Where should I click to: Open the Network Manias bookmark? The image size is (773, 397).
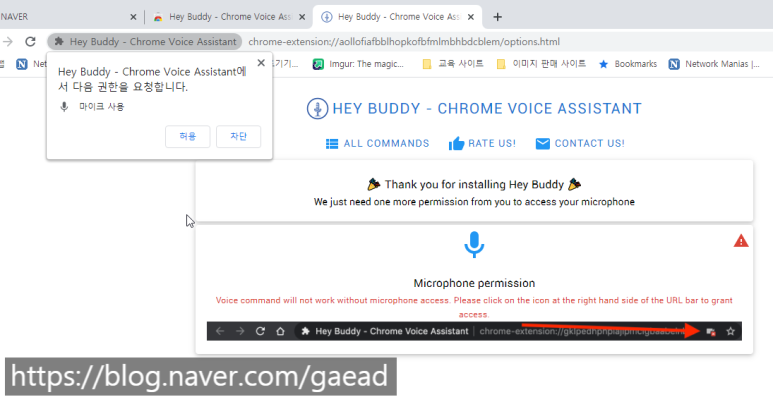(x=714, y=64)
